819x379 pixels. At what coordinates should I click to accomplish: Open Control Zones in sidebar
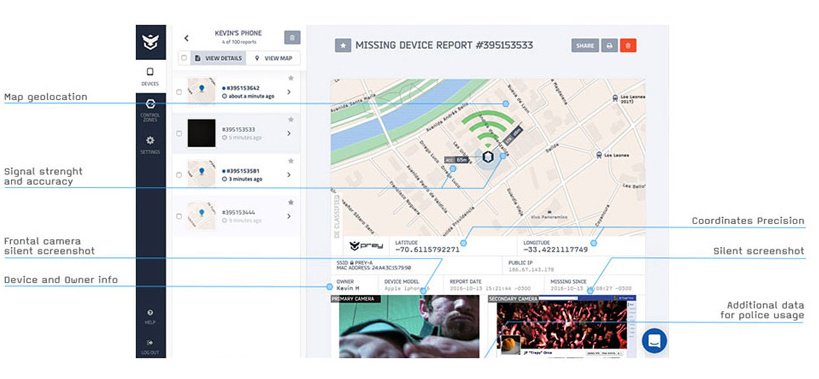point(150,109)
